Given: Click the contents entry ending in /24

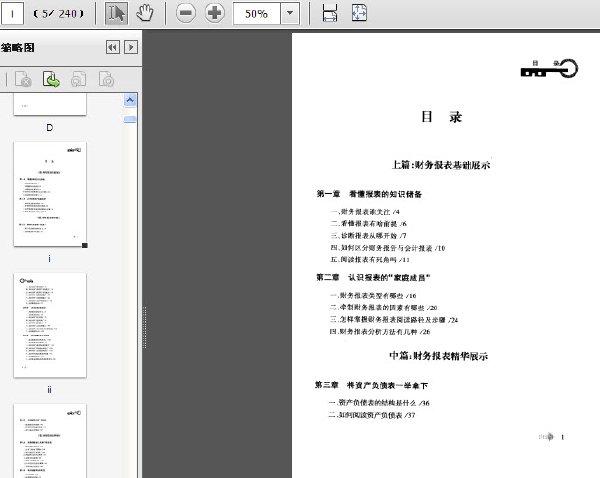Looking at the screenshot, I should (x=394, y=320).
